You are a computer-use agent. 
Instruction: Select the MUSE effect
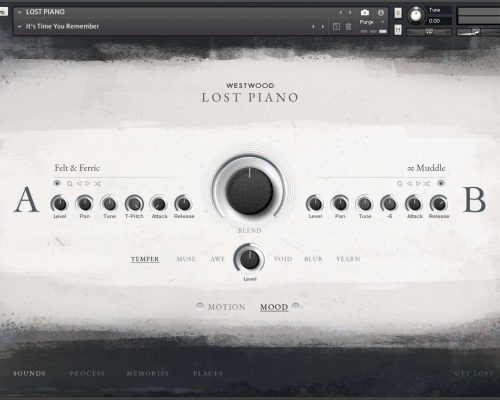[x=186, y=259]
